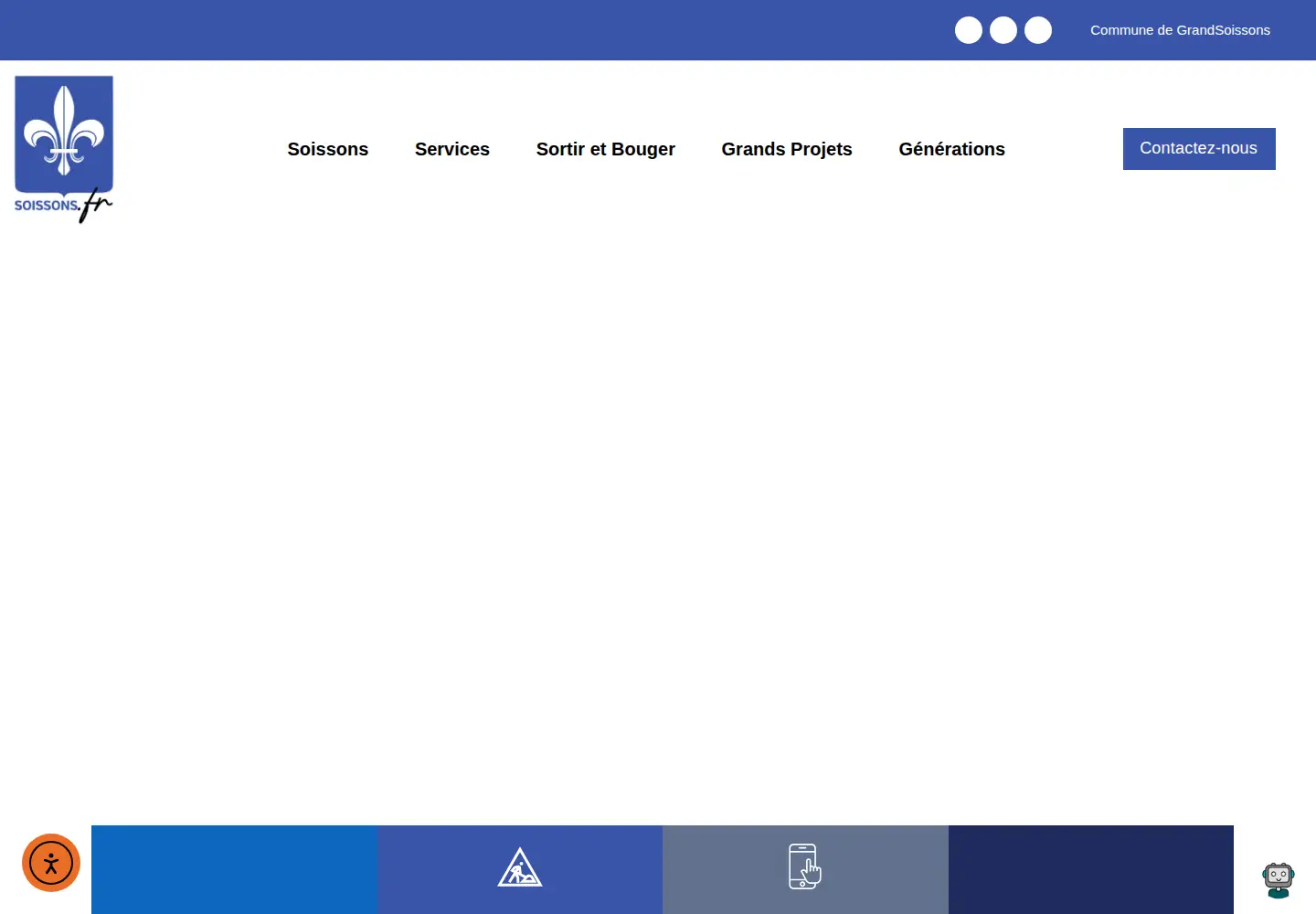This screenshot has height=914, width=1316.
Task: Open the Sortir et Bouger menu
Action: [606, 149]
